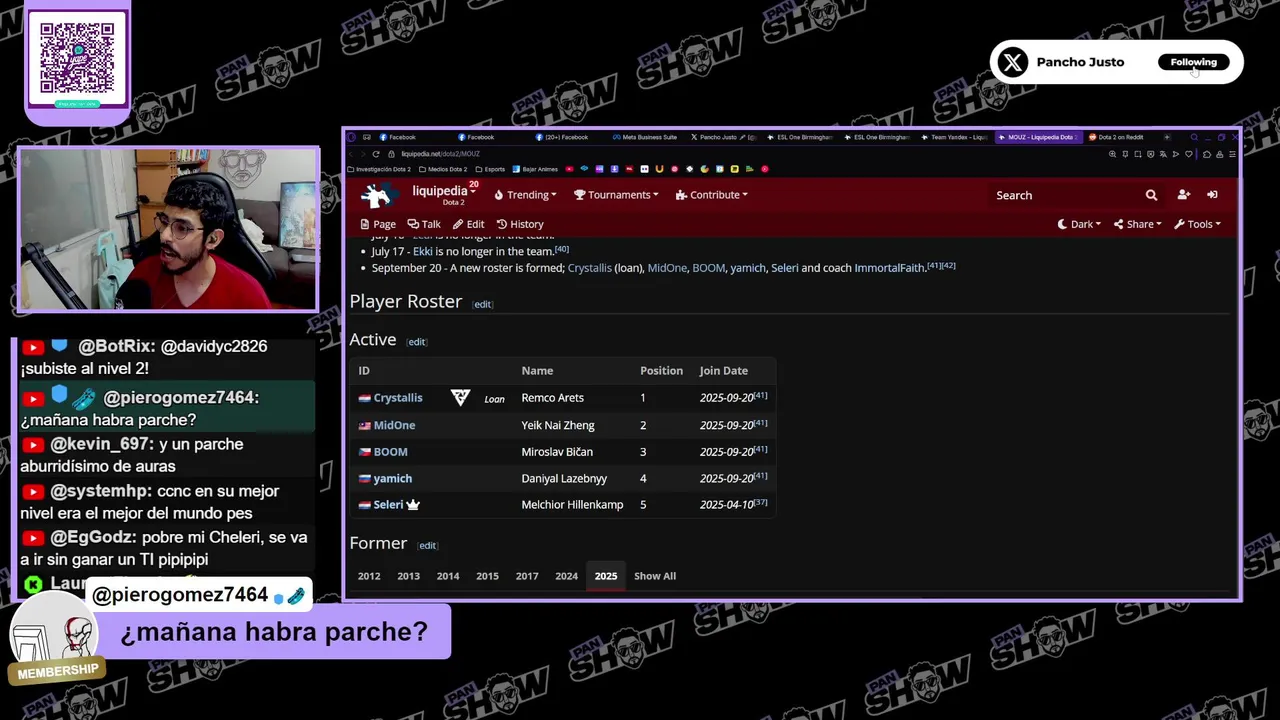
Task: Expand the Trending menu
Action: pyautogui.click(x=525, y=195)
